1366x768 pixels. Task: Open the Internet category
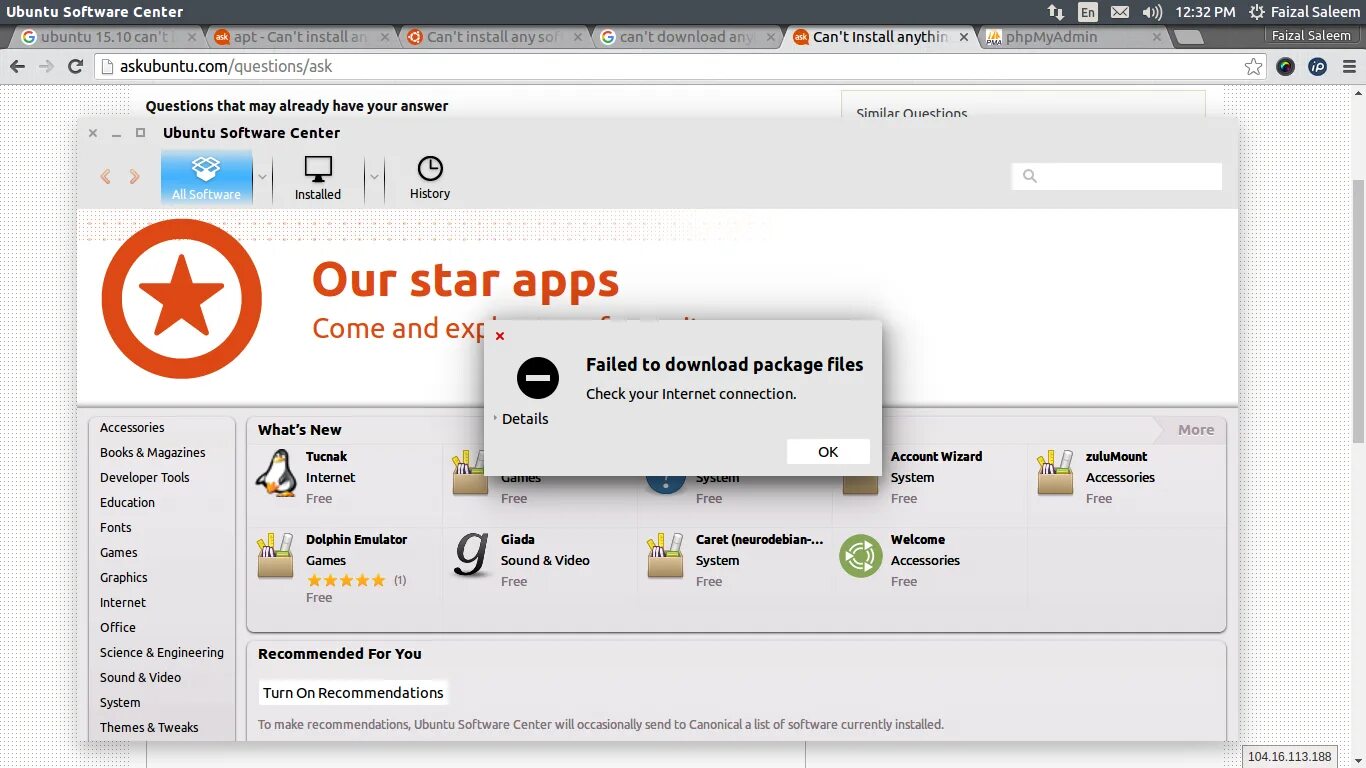tap(122, 602)
